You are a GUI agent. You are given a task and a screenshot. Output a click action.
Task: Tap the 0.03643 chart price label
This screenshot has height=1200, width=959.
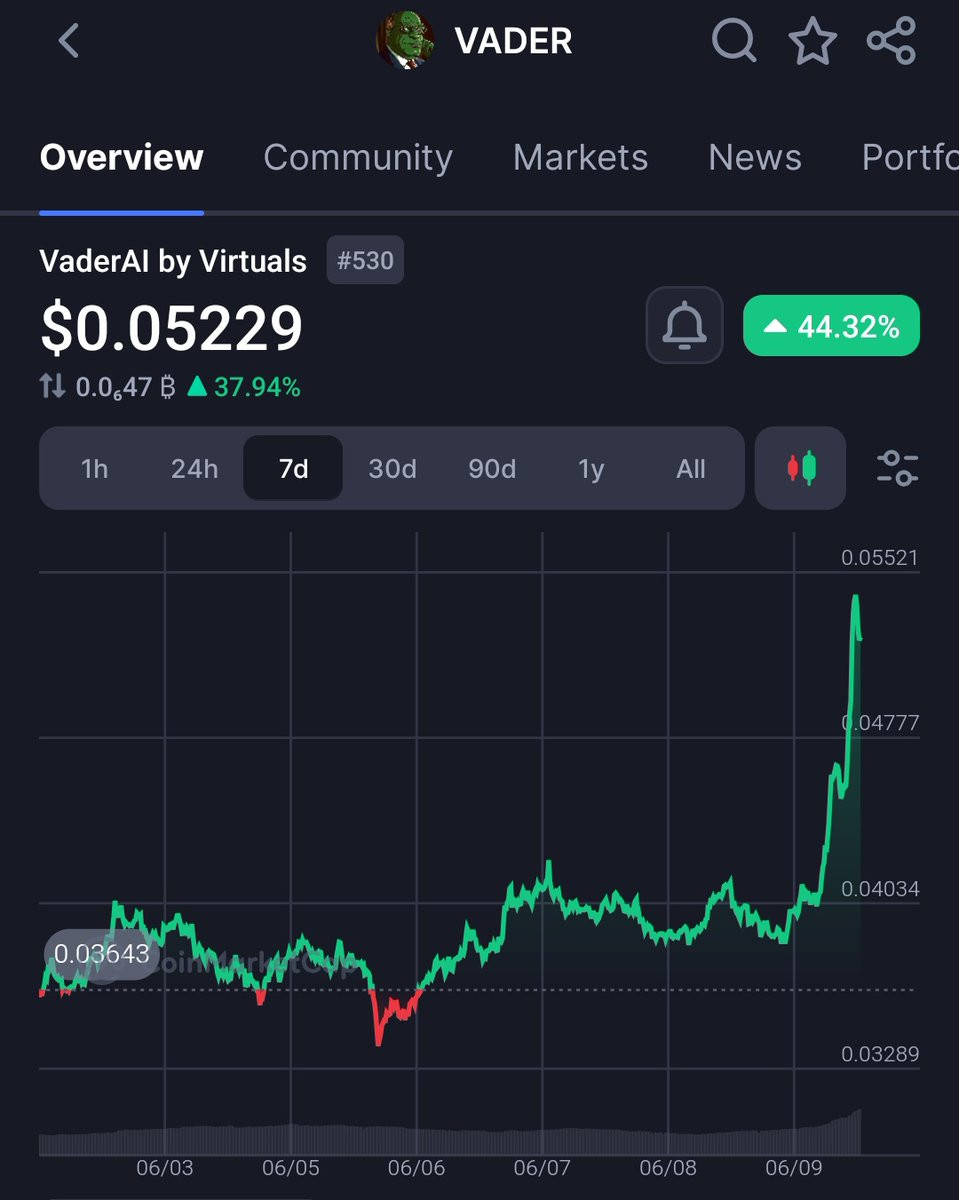click(x=102, y=954)
